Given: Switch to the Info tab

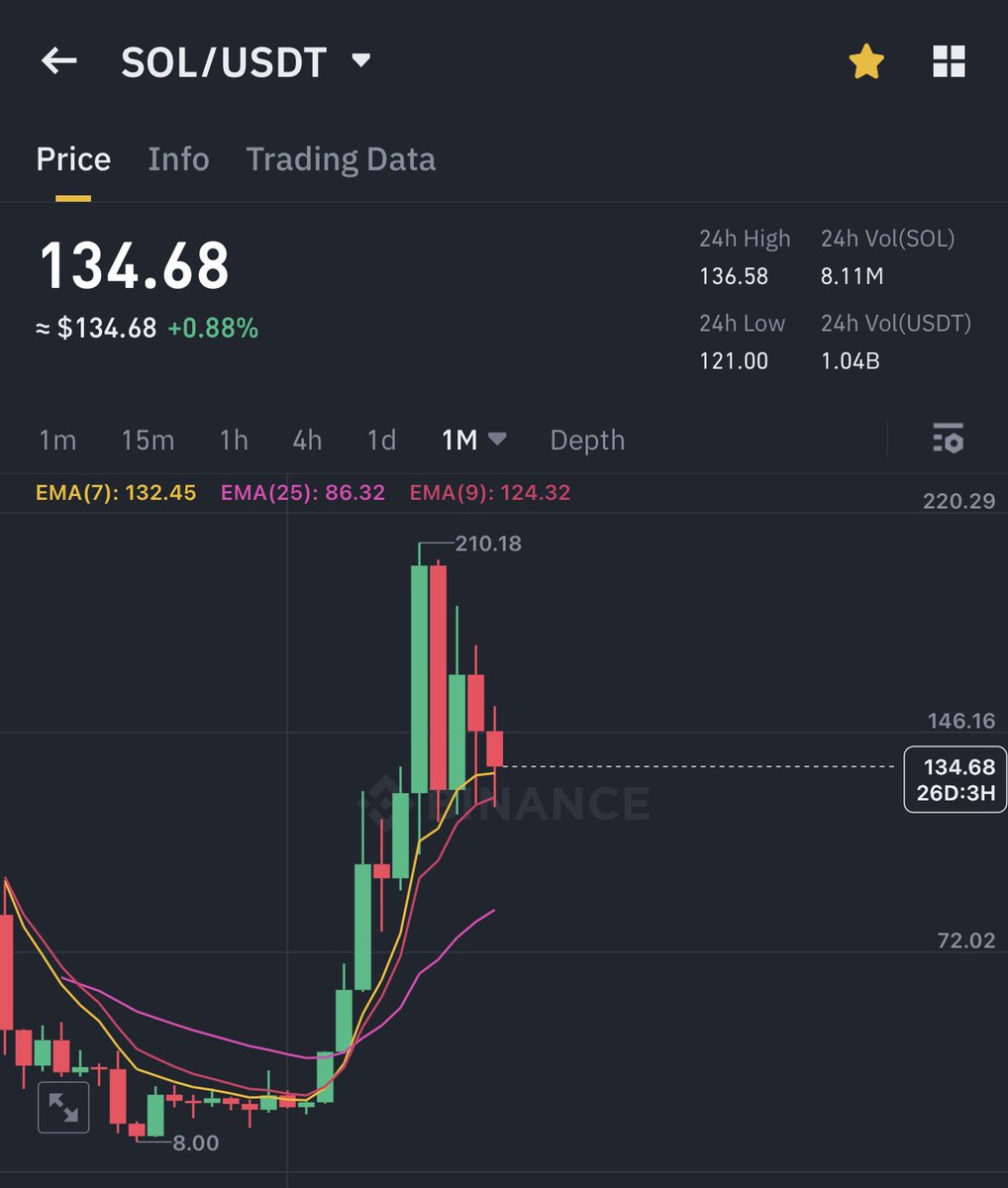Looking at the screenshot, I should [178, 159].
